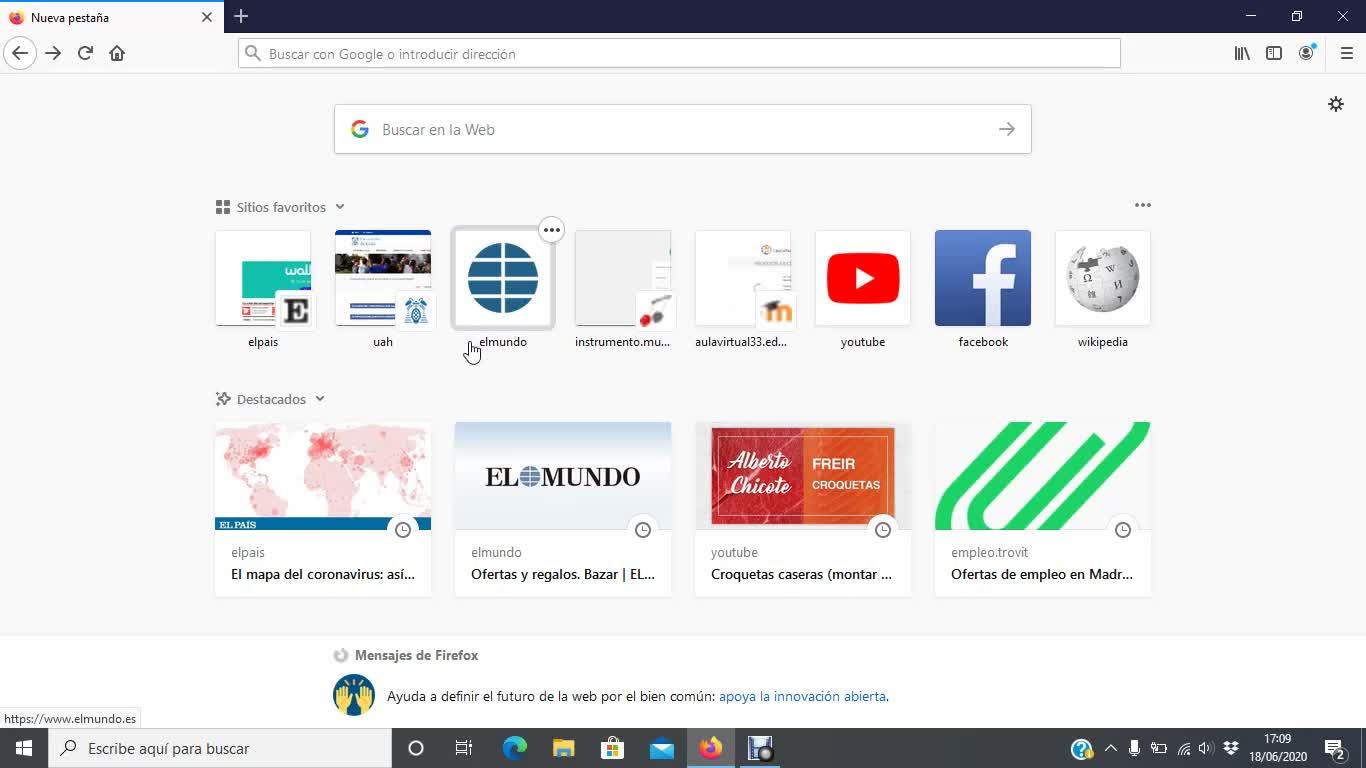Screen dimensions: 1366x768
Task: Collapse the Destacados section
Action: [x=320, y=399]
